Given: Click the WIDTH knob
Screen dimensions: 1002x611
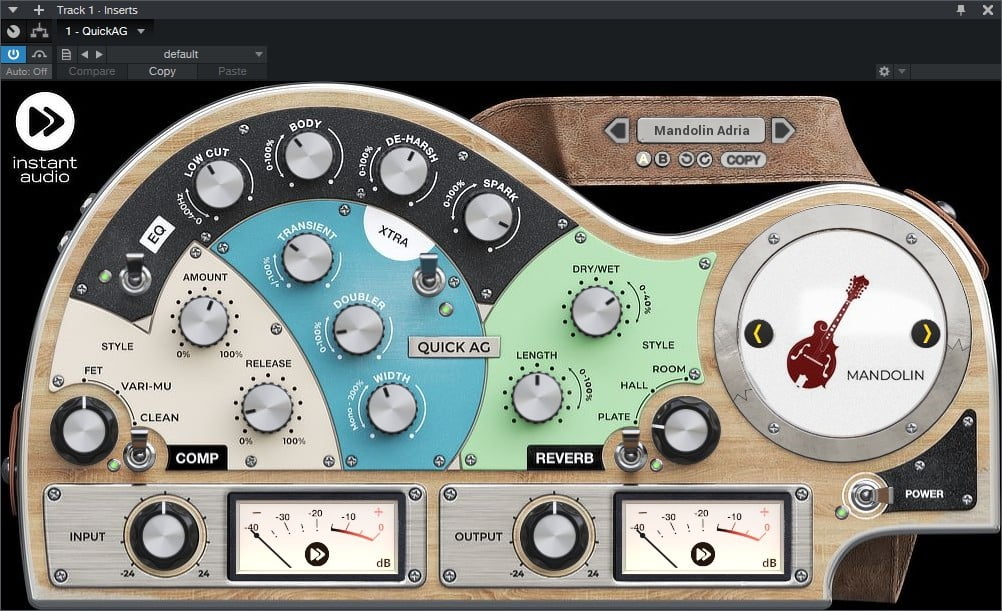Looking at the screenshot, I should pos(392,408).
